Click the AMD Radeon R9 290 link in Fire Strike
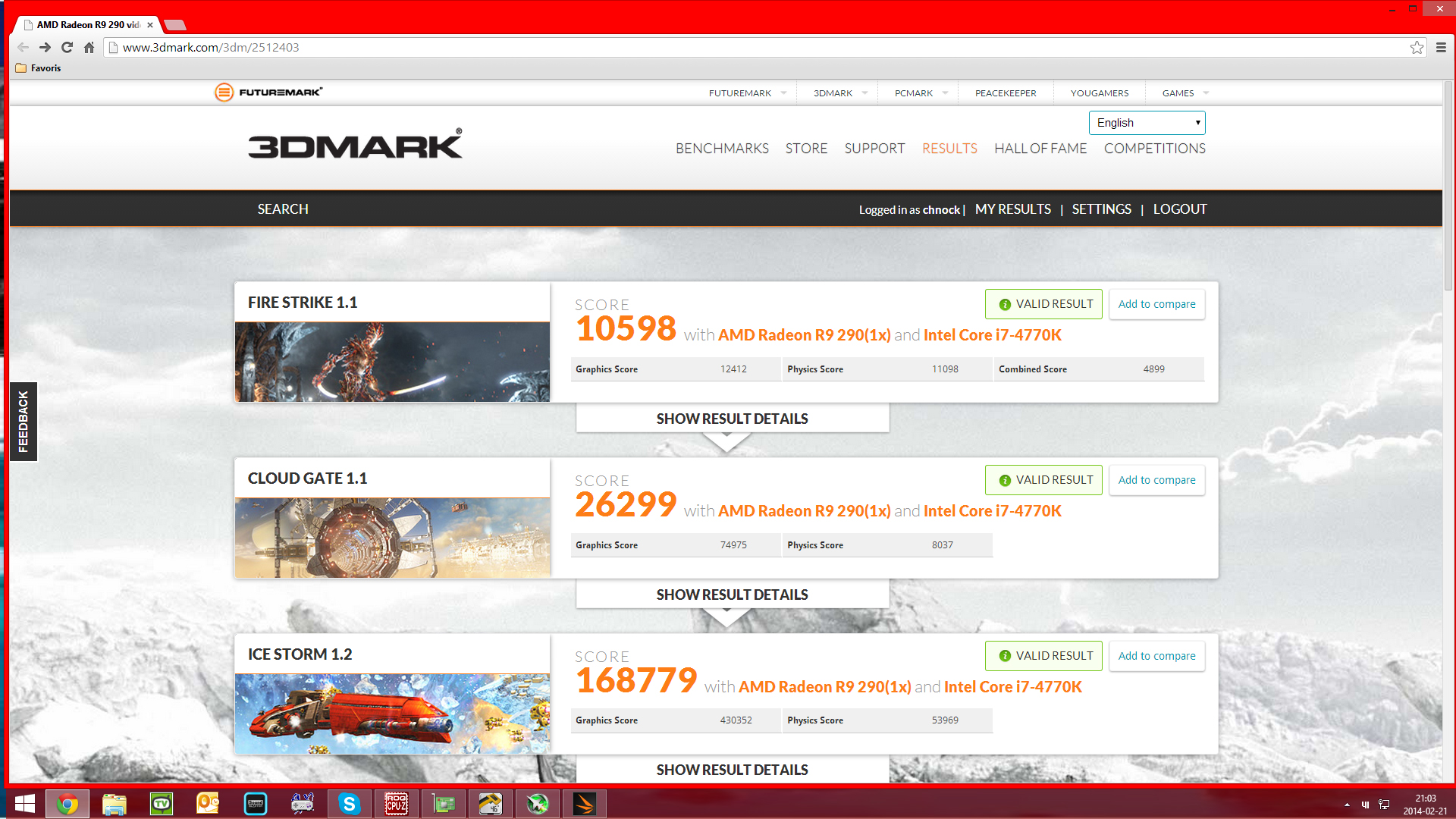The width and height of the screenshot is (1456, 819). pyautogui.click(x=804, y=335)
